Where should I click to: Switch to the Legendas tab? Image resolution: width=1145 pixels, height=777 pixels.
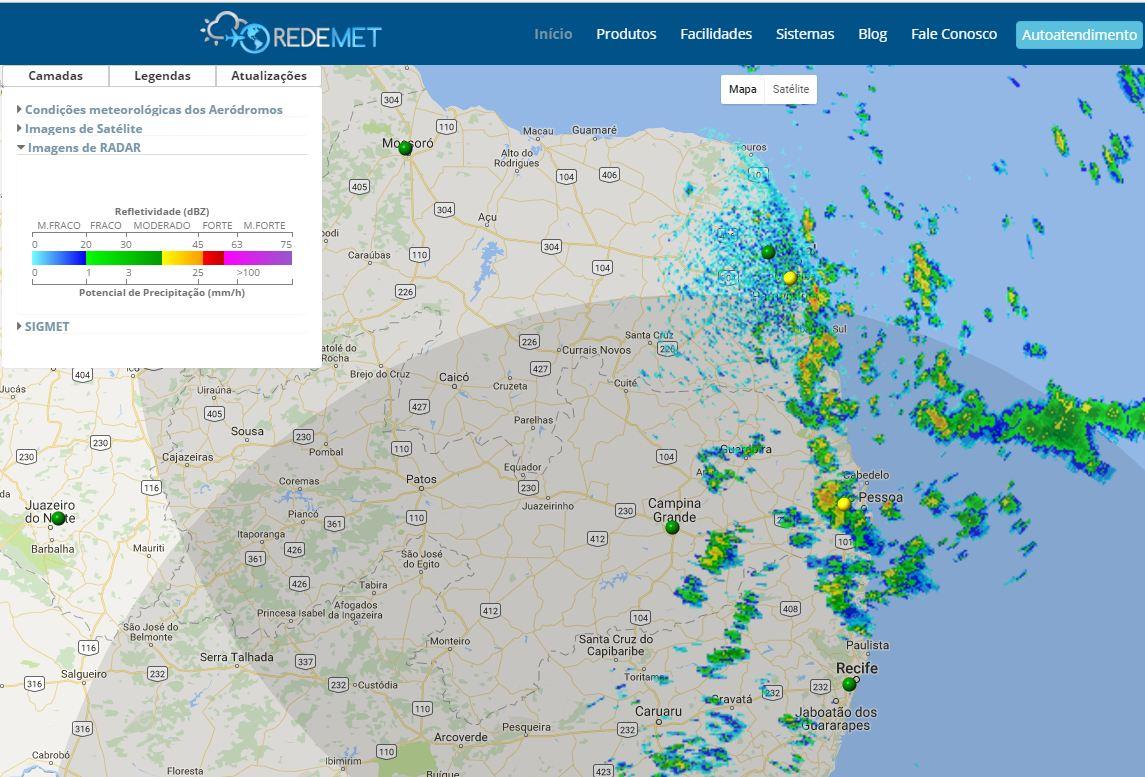162,76
